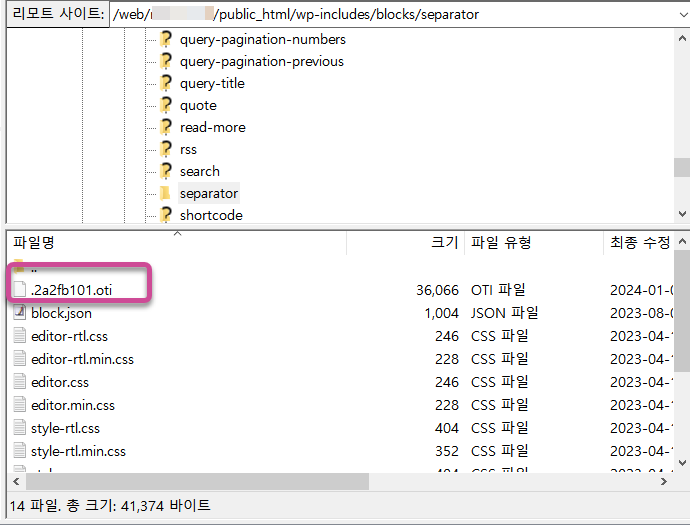
Task: Select the quote tree folder
Action: coord(198,106)
